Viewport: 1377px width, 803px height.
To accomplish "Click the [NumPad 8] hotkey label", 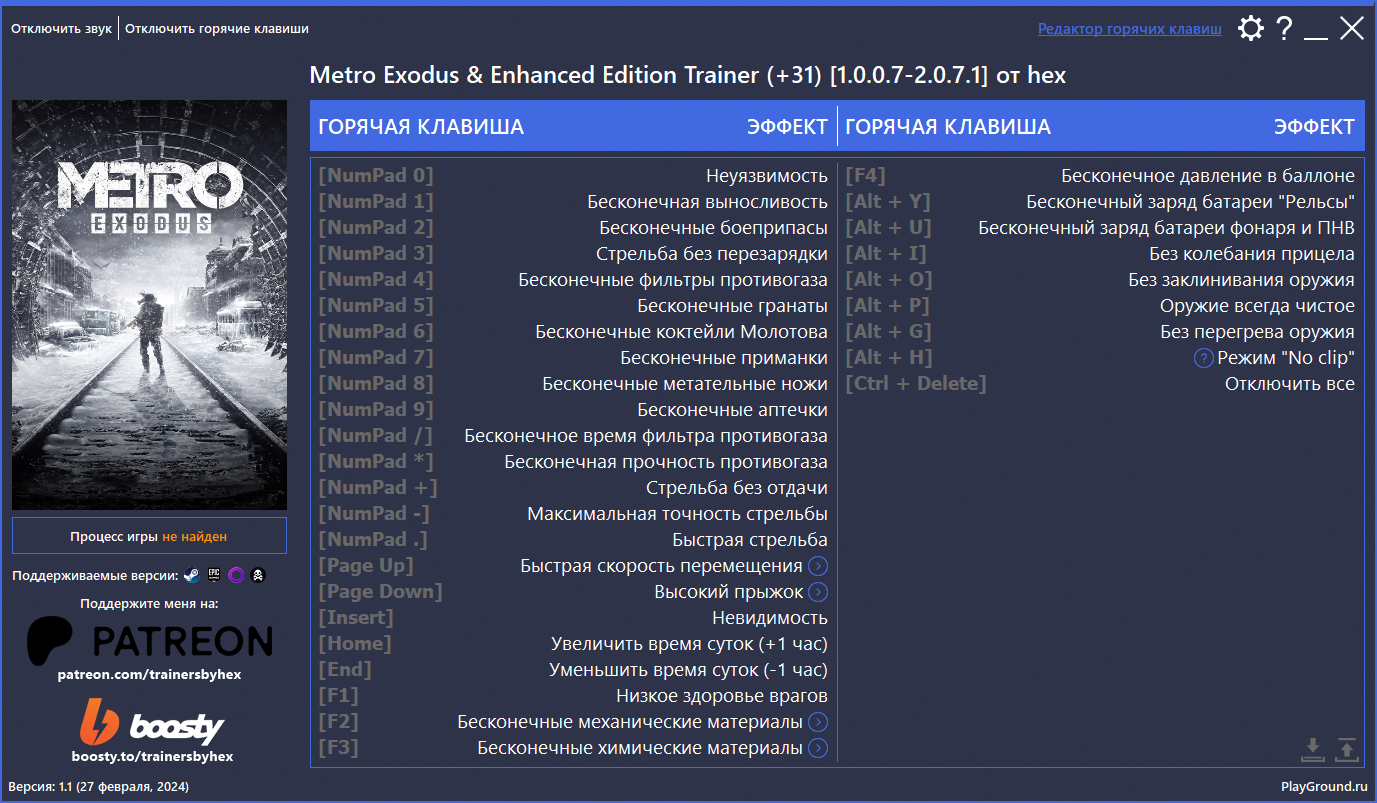I will coord(376,384).
